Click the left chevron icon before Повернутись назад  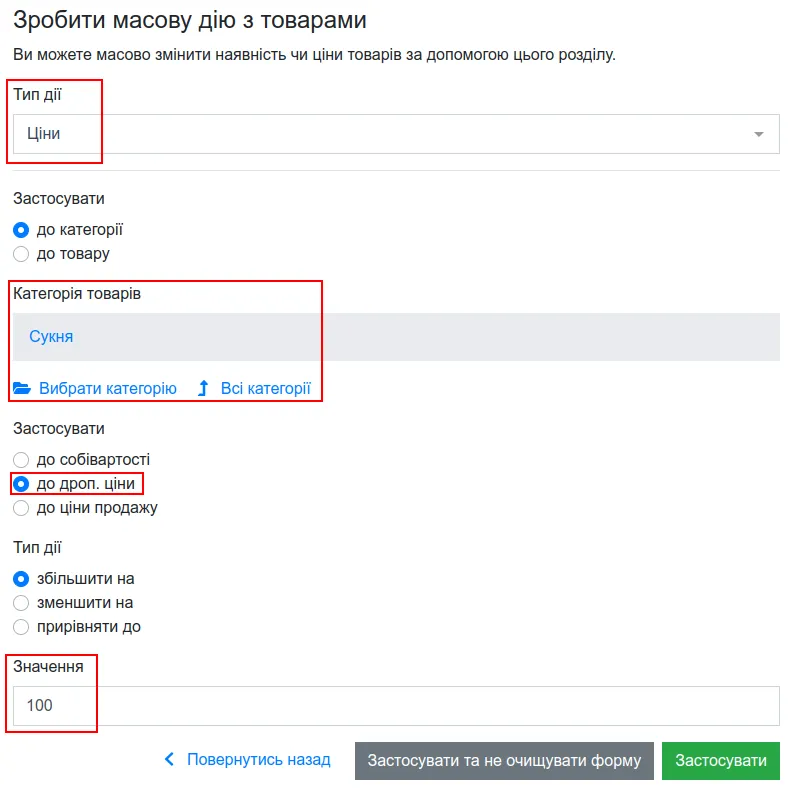click(x=169, y=759)
